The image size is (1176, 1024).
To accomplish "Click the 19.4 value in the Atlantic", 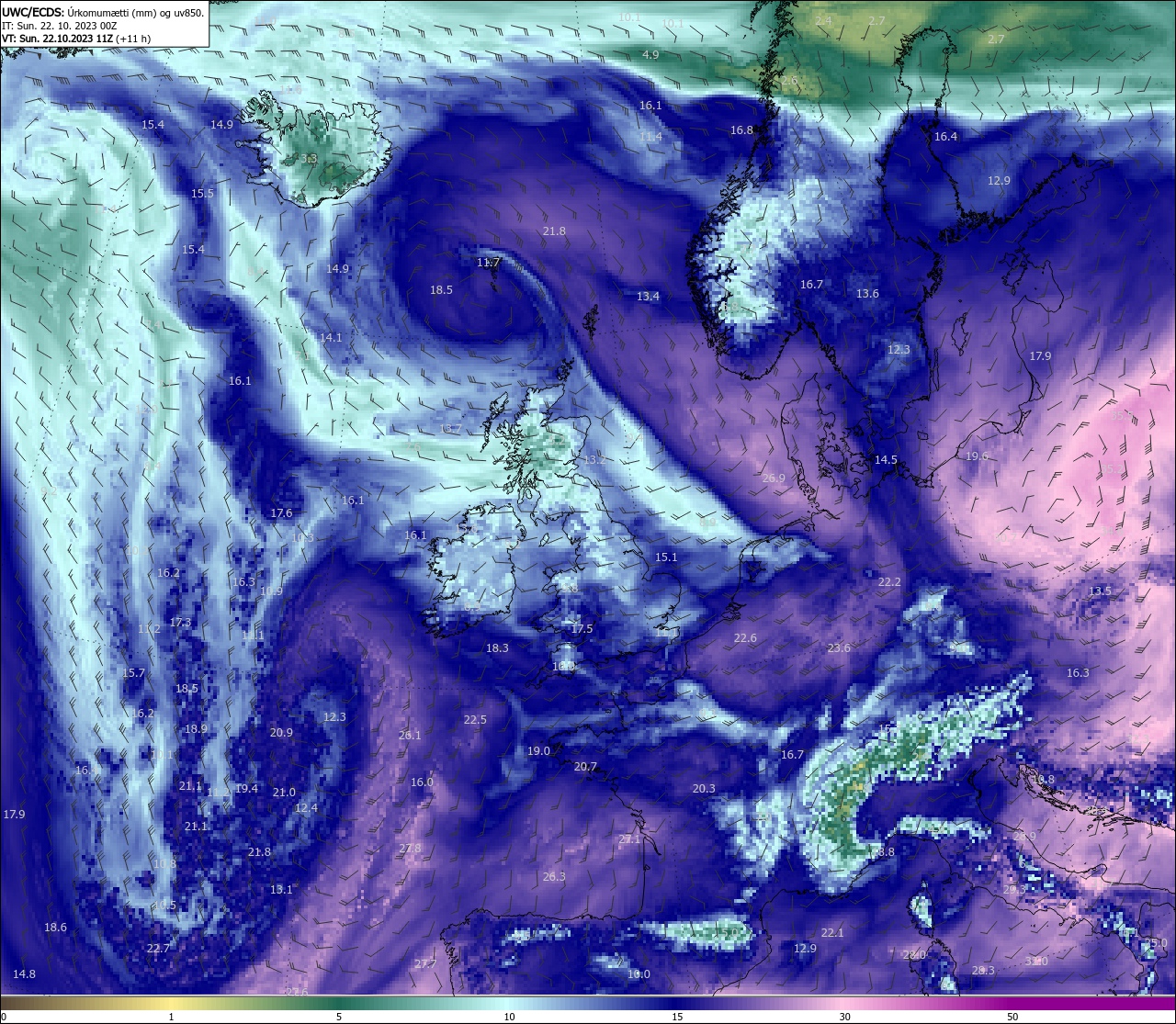I will click(246, 789).
